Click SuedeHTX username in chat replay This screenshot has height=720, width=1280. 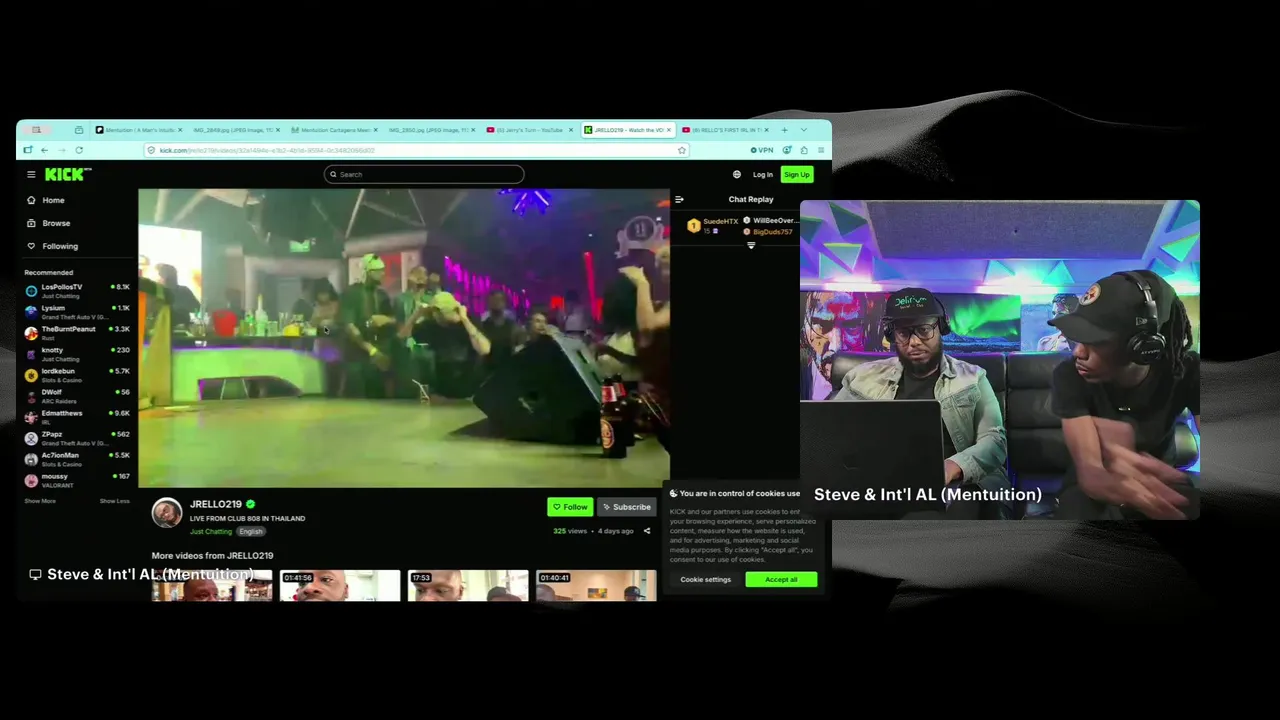coord(720,221)
